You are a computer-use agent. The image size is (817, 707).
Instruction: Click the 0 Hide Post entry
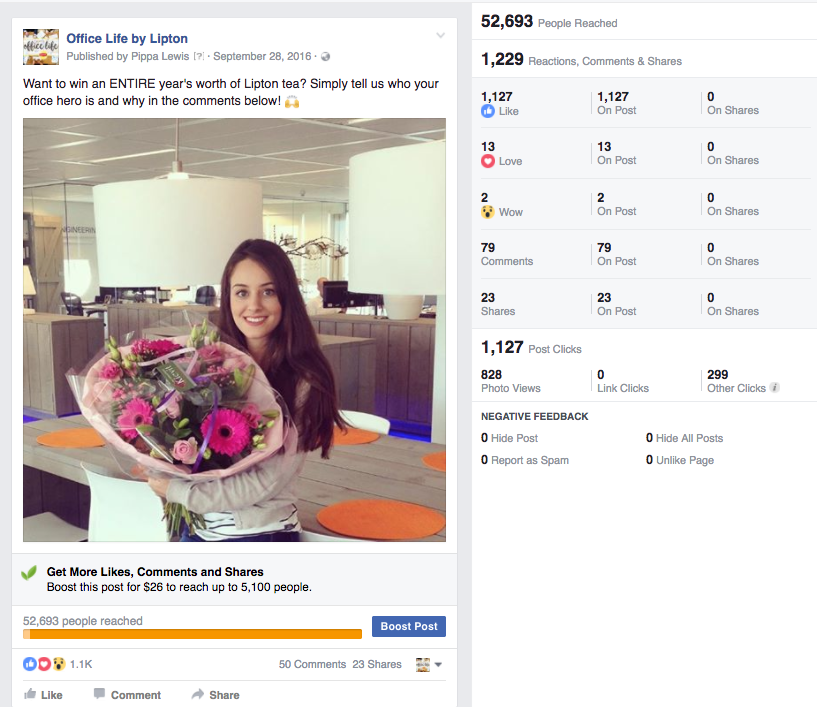[509, 438]
